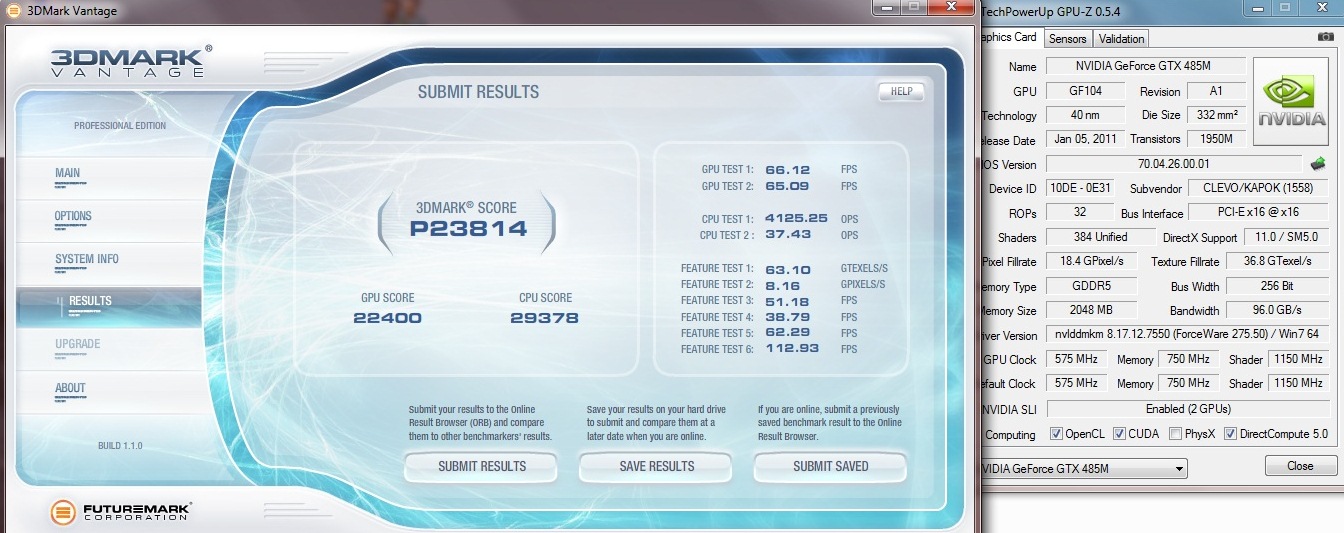
Task: Click the GPU Test 1 value 66.12
Action: tap(787, 170)
